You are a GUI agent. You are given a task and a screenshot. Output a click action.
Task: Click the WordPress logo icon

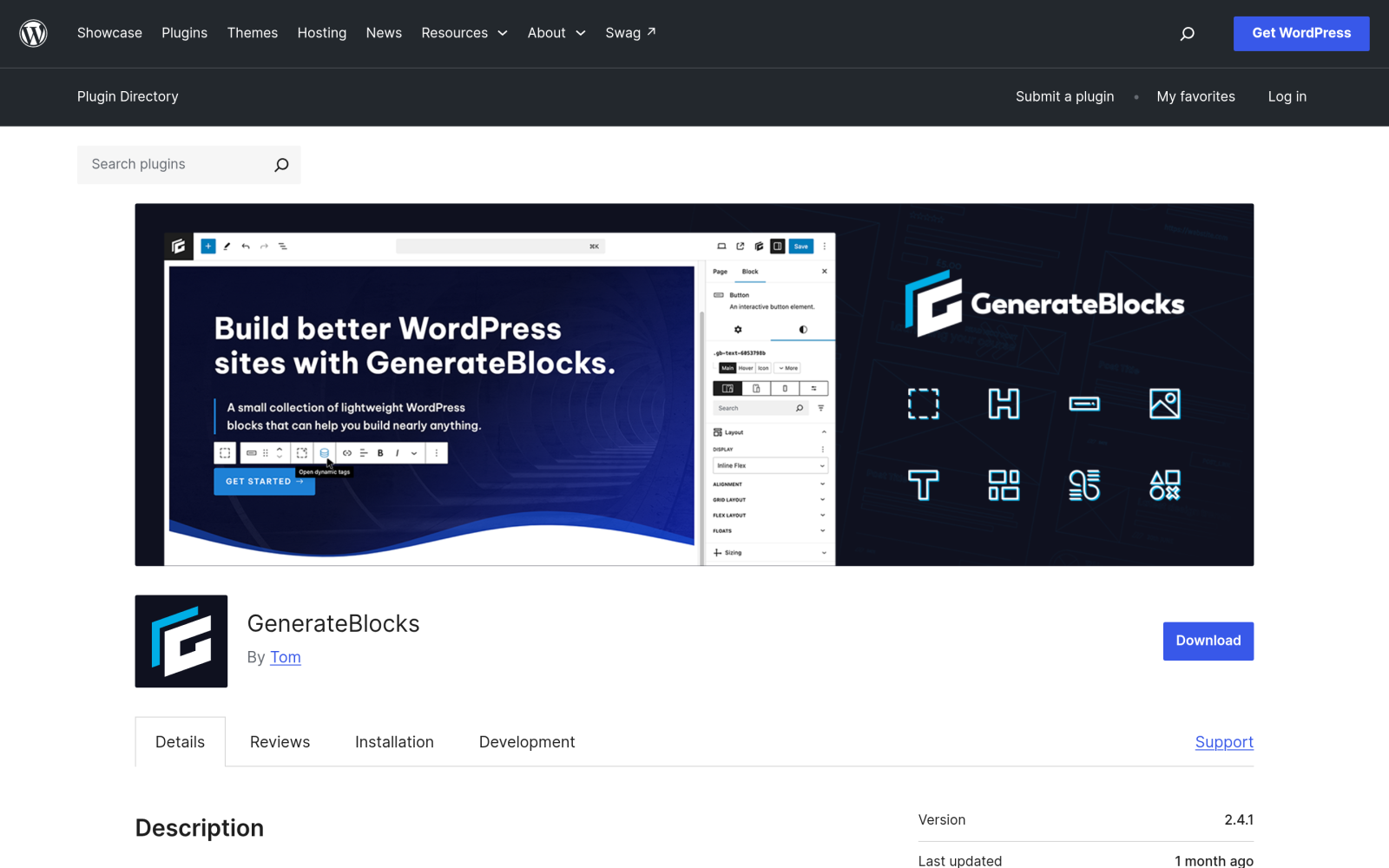pyautogui.click(x=33, y=33)
